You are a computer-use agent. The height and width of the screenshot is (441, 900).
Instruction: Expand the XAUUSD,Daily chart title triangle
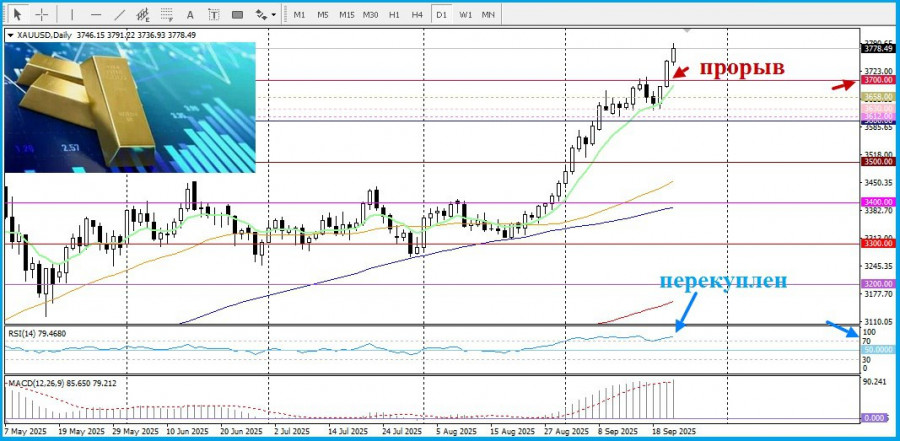[x=10, y=35]
